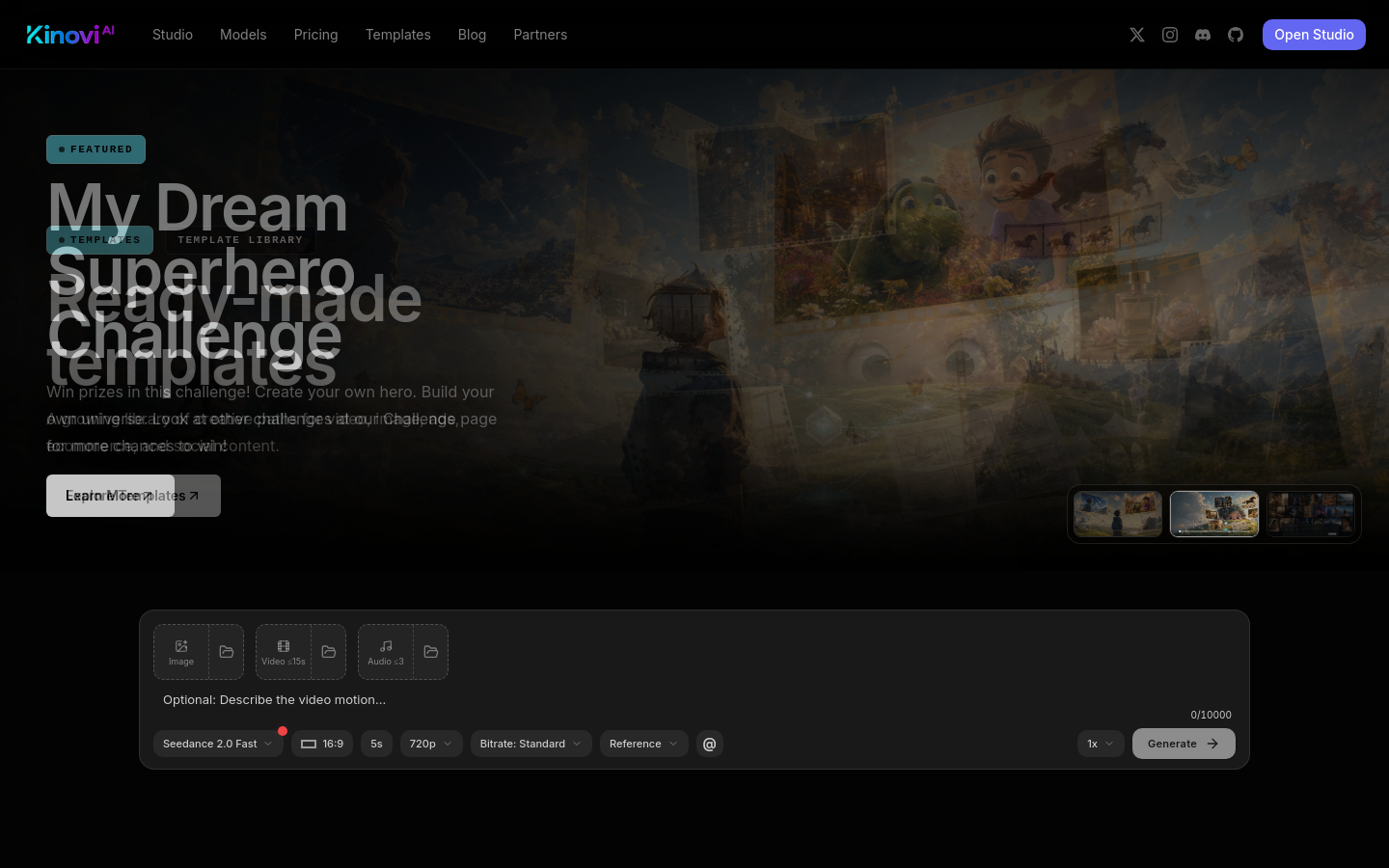Select the middle hero slide thumbnail
Viewport: 1389px width, 868px height.
(x=1214, y=514)
